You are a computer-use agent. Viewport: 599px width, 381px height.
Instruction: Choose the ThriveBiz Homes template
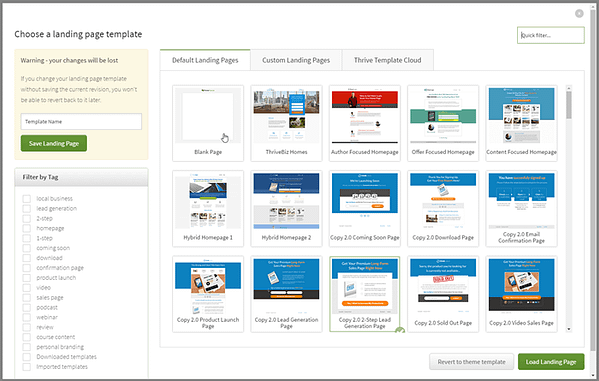[x=287, y=123]
